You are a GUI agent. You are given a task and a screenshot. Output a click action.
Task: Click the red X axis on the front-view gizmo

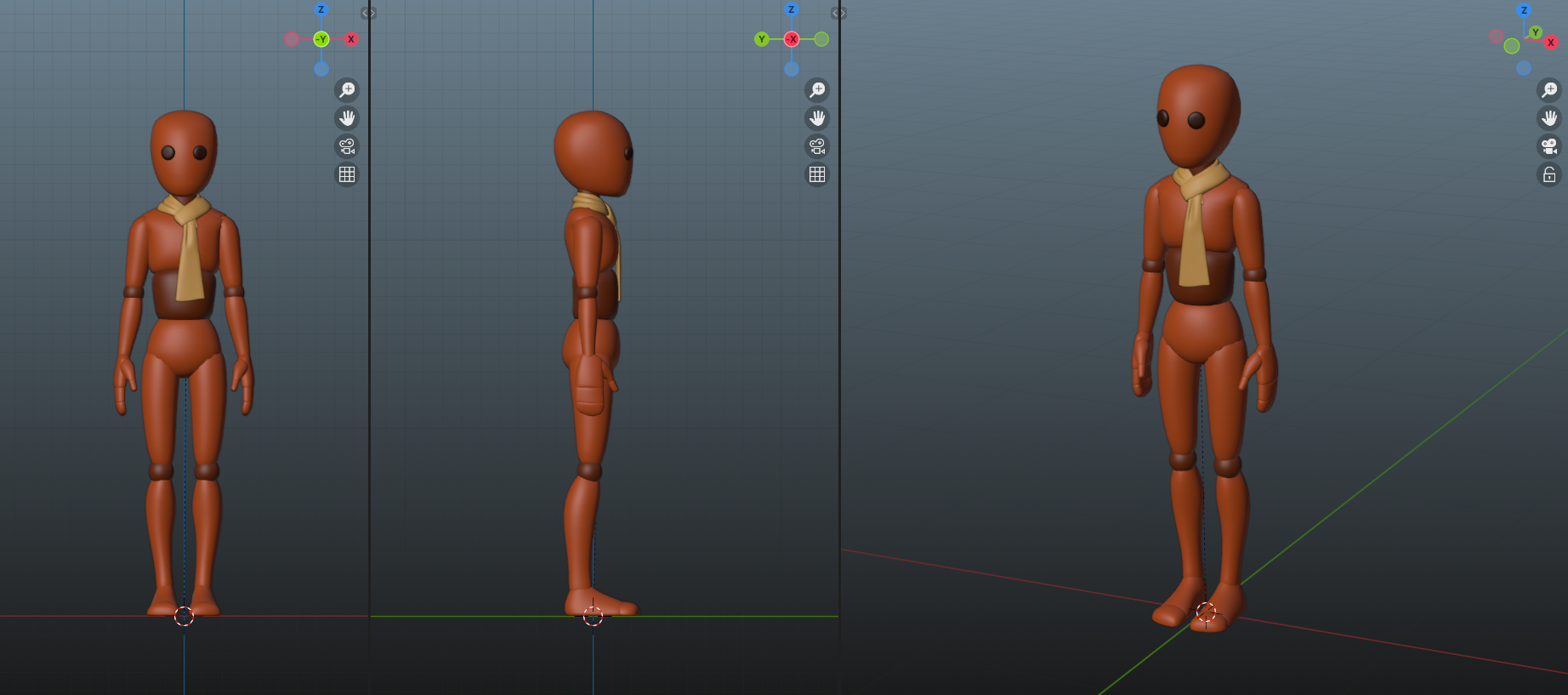click(350, 39)
